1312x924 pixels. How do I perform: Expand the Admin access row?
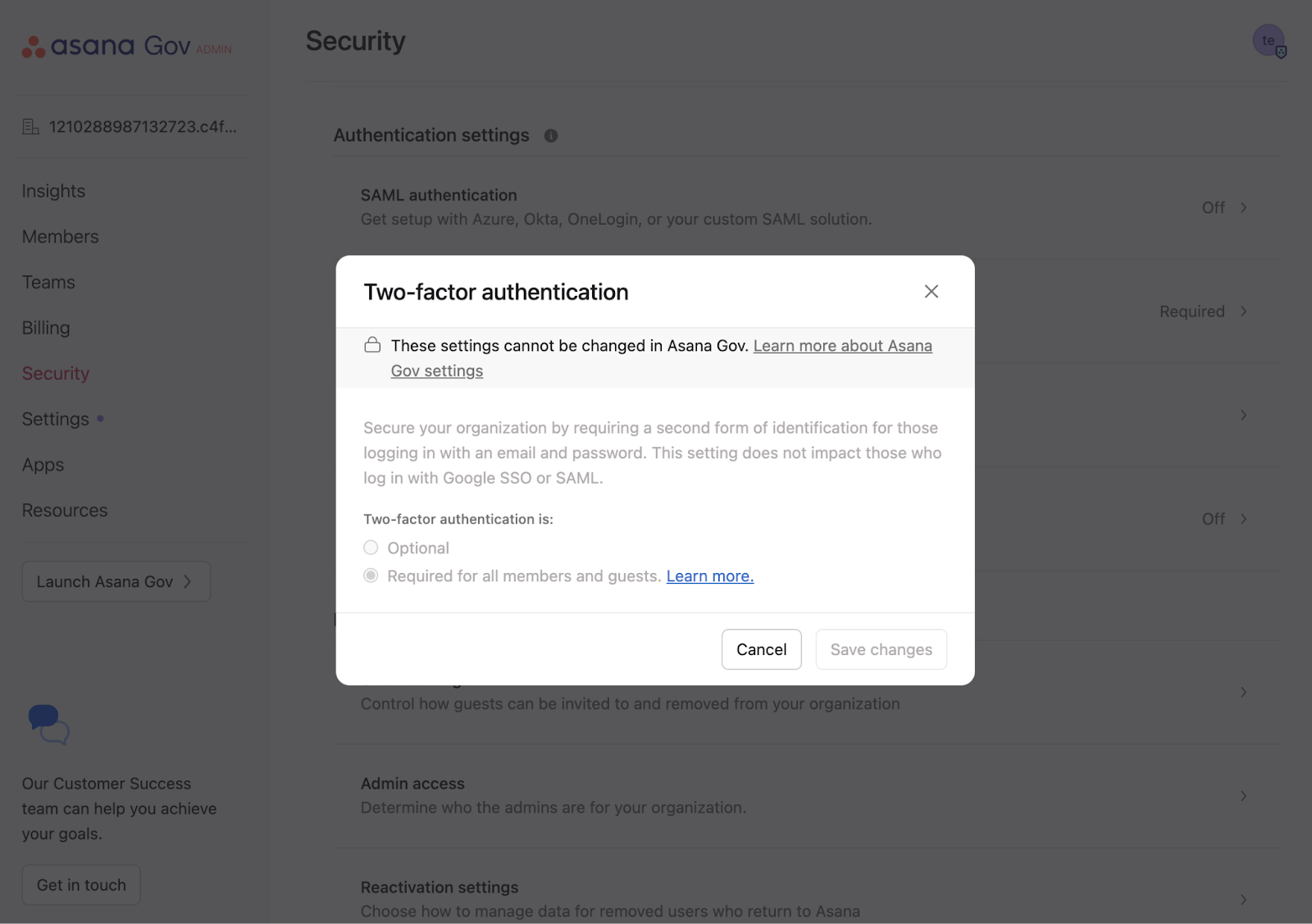pos(1243,796)
